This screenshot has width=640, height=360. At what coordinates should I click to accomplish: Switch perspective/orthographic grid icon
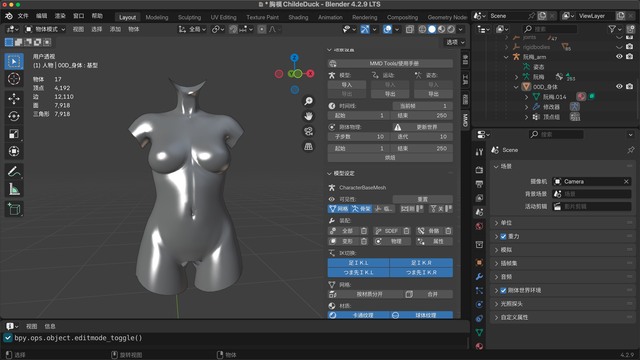coord(309,146)
